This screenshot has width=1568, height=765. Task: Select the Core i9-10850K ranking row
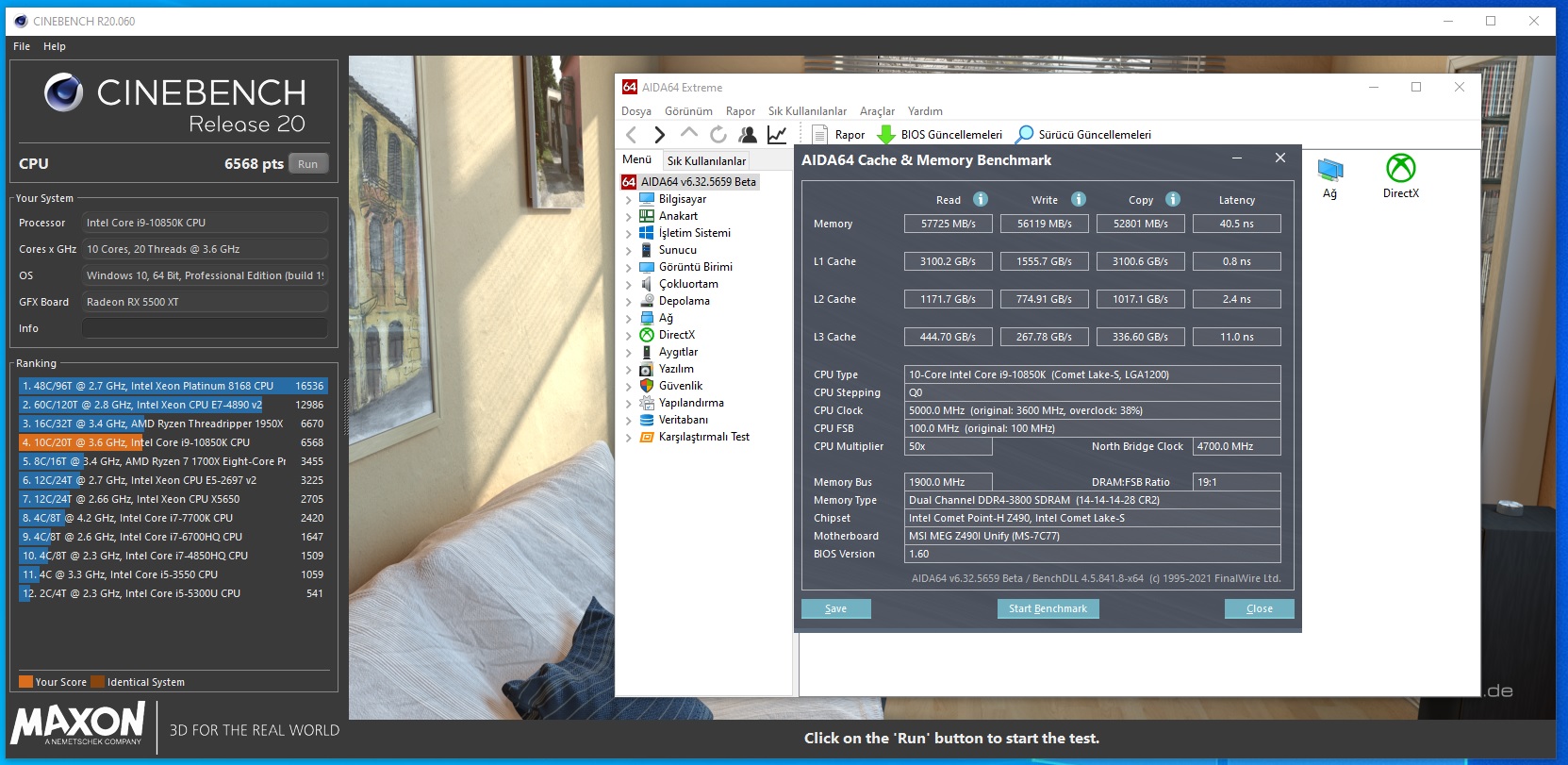coord(173,442)
